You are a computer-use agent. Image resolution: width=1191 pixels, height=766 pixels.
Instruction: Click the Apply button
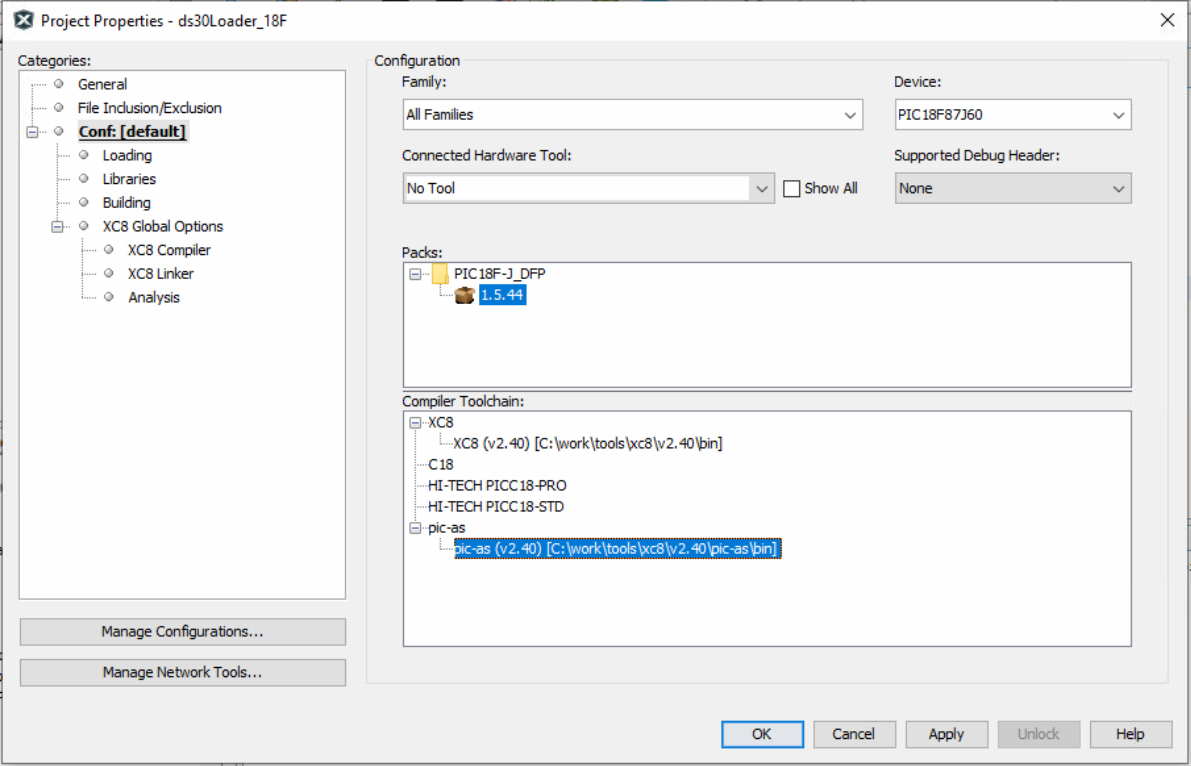[x=946, y=734]
